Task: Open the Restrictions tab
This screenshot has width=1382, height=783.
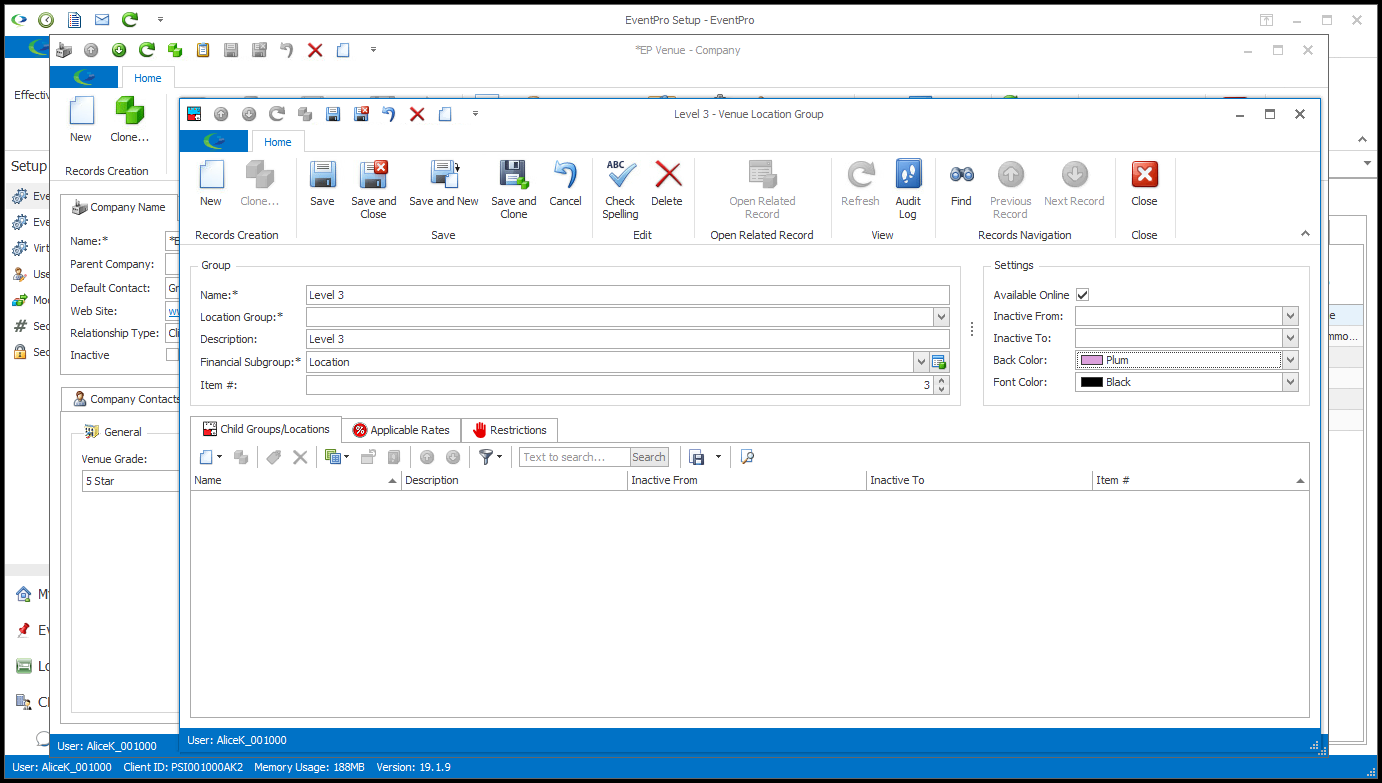Action: click(x=509, y=430)
